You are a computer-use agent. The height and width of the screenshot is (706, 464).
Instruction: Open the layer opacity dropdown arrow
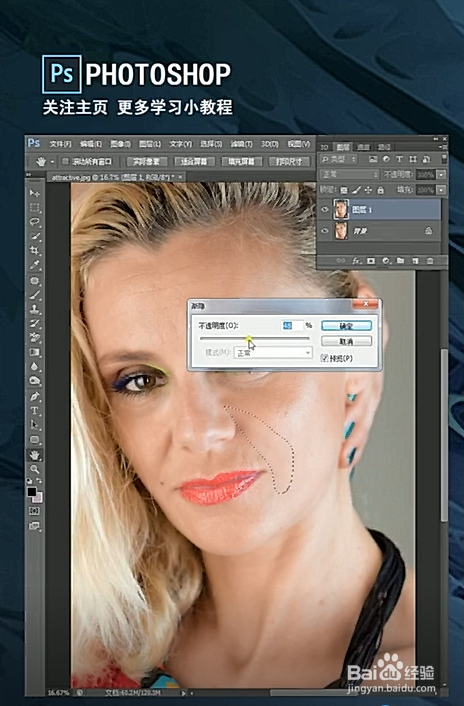click(x=442, y=174)
